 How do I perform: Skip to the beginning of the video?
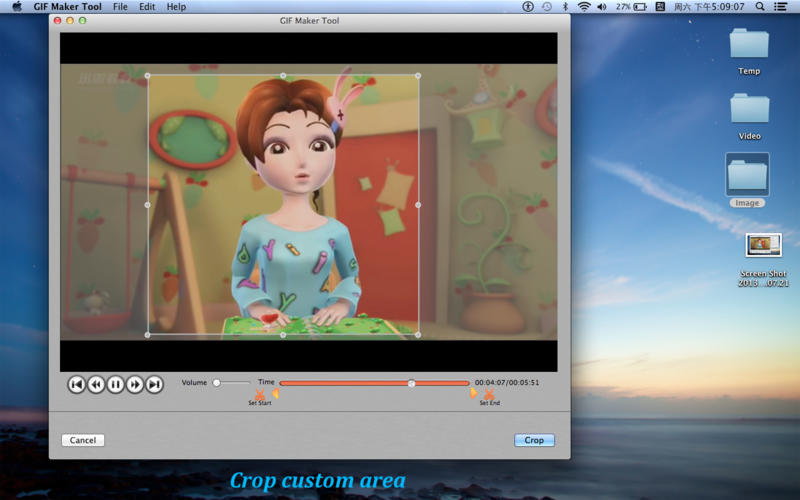coord(77,384)
